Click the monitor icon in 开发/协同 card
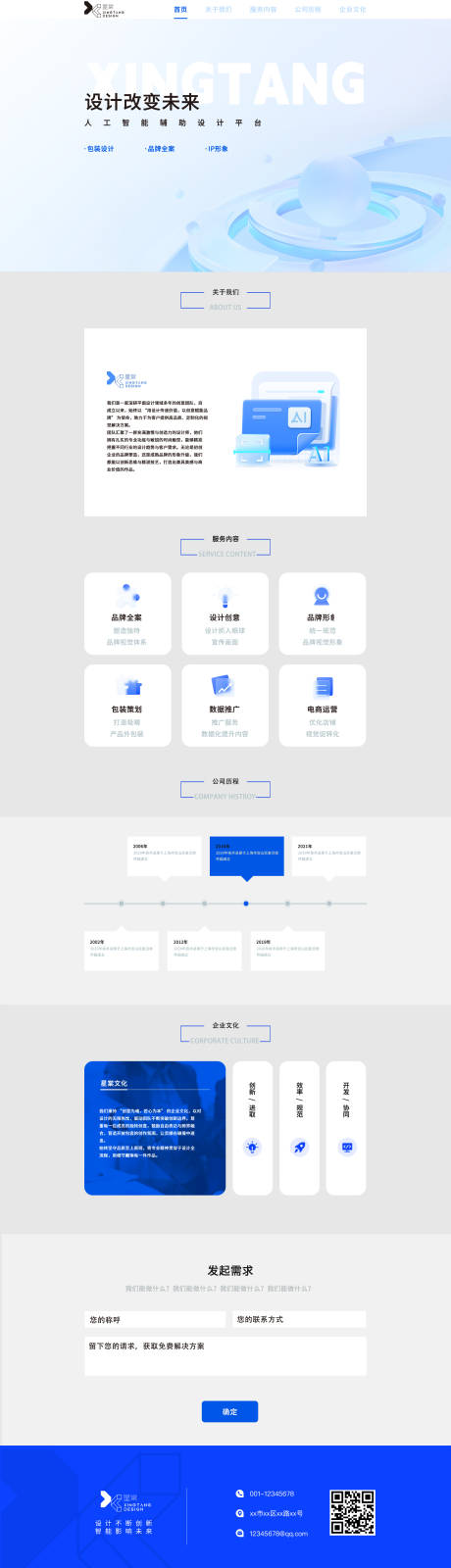The width and height of the screenshot is (451, 1568). tap(346, 1147)
